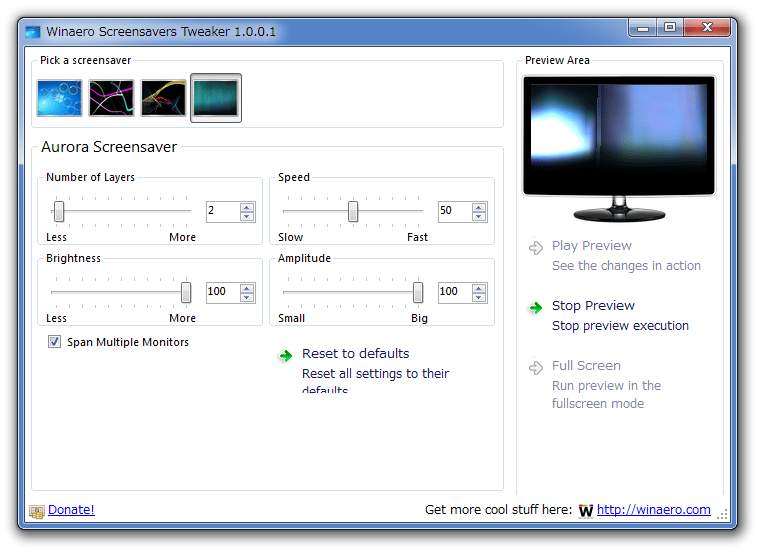Screen dimensions: 760x553
Task: Click the Brightness value field showing 100
Action: (222, 292)
